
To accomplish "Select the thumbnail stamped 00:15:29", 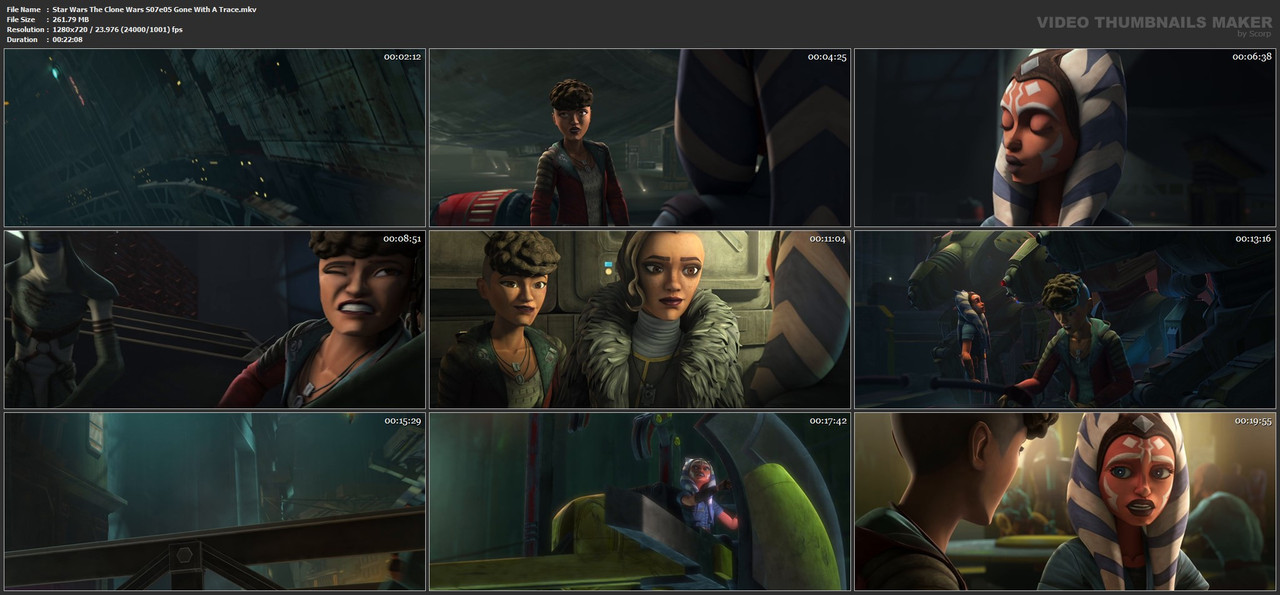I will (215, 501).
